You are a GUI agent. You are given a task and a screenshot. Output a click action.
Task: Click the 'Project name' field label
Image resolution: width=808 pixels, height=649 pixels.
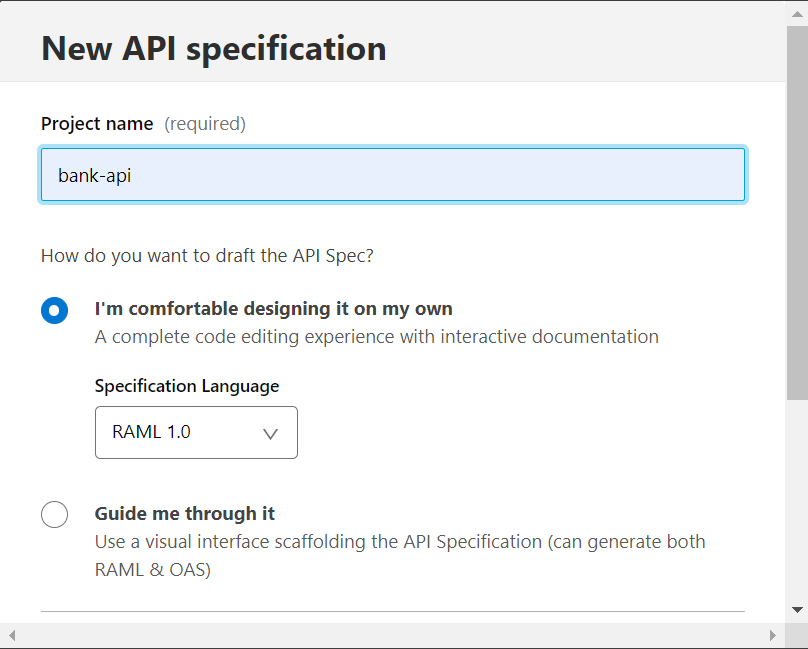pos(97,124)
